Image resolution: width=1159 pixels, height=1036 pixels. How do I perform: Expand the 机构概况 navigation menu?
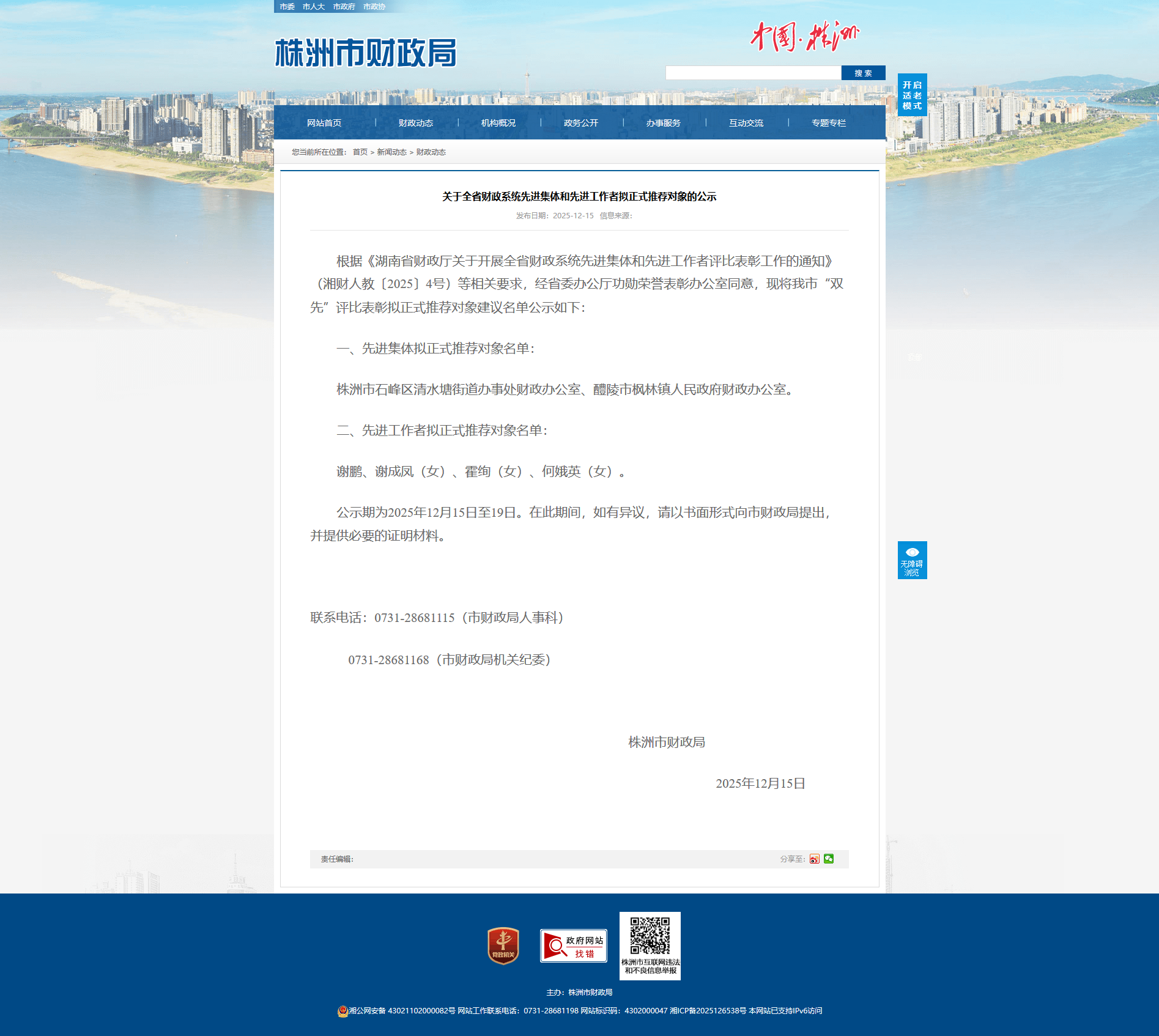[498, 123]
